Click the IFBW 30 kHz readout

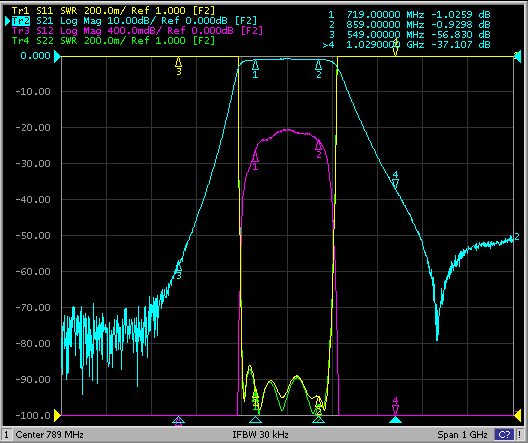coord(260,435)
